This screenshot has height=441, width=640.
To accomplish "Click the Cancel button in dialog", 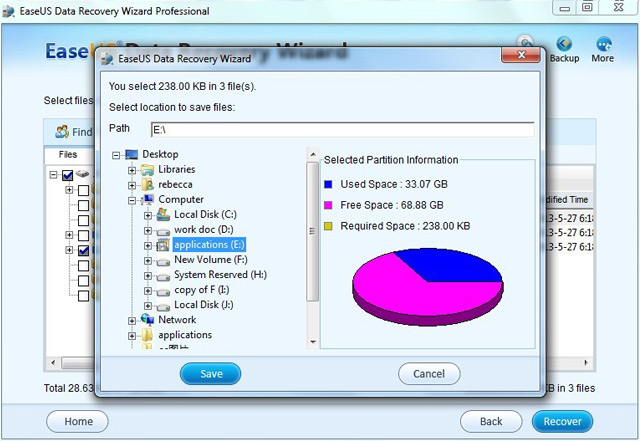I will pos(429,374).
